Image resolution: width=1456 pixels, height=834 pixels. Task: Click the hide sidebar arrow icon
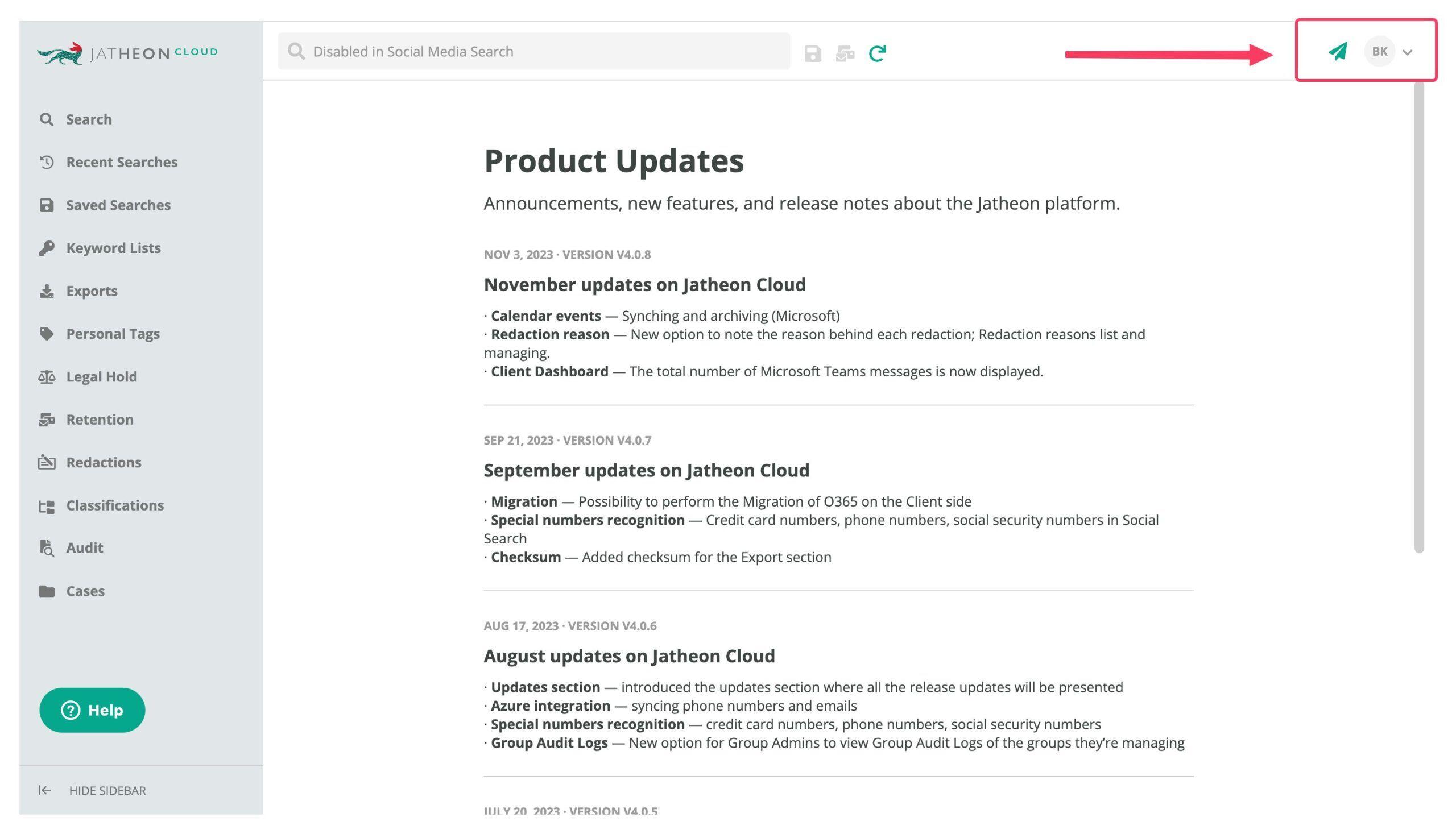coord(45,790)
